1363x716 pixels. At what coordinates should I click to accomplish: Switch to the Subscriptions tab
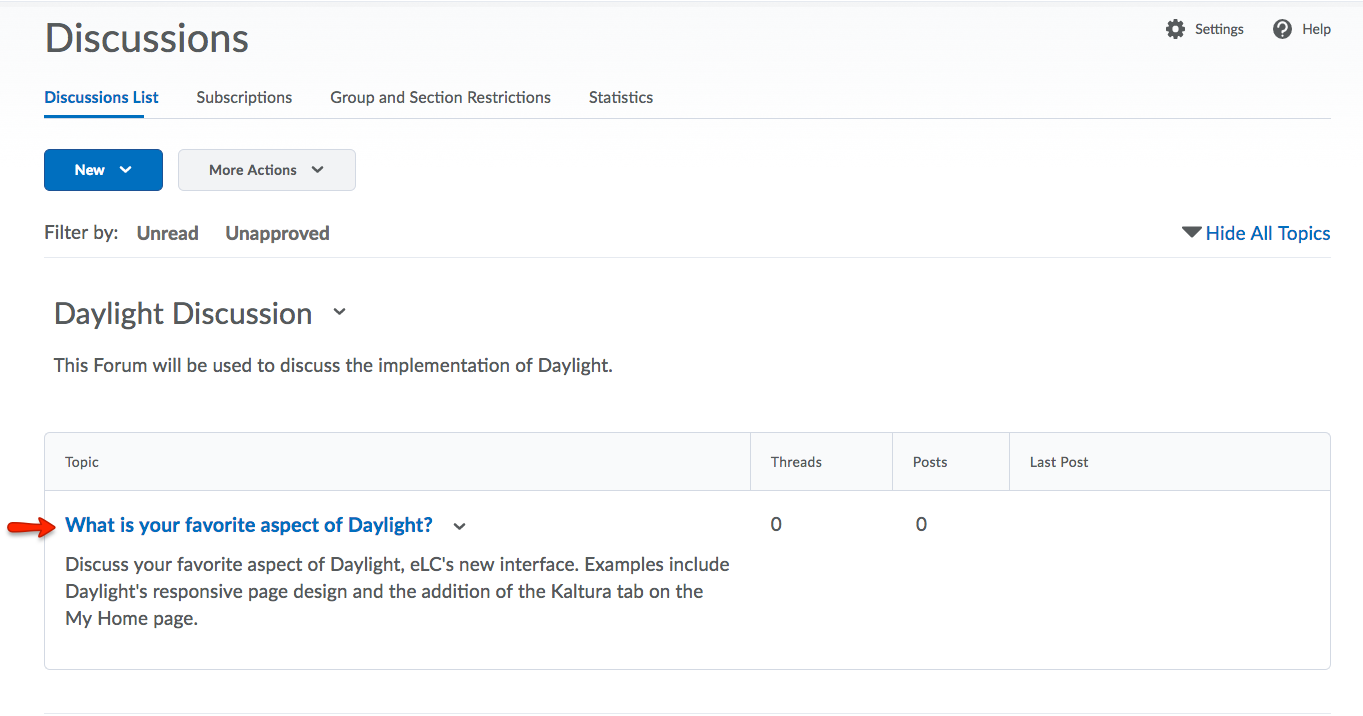pyautogui.click(x=244, y=97)
